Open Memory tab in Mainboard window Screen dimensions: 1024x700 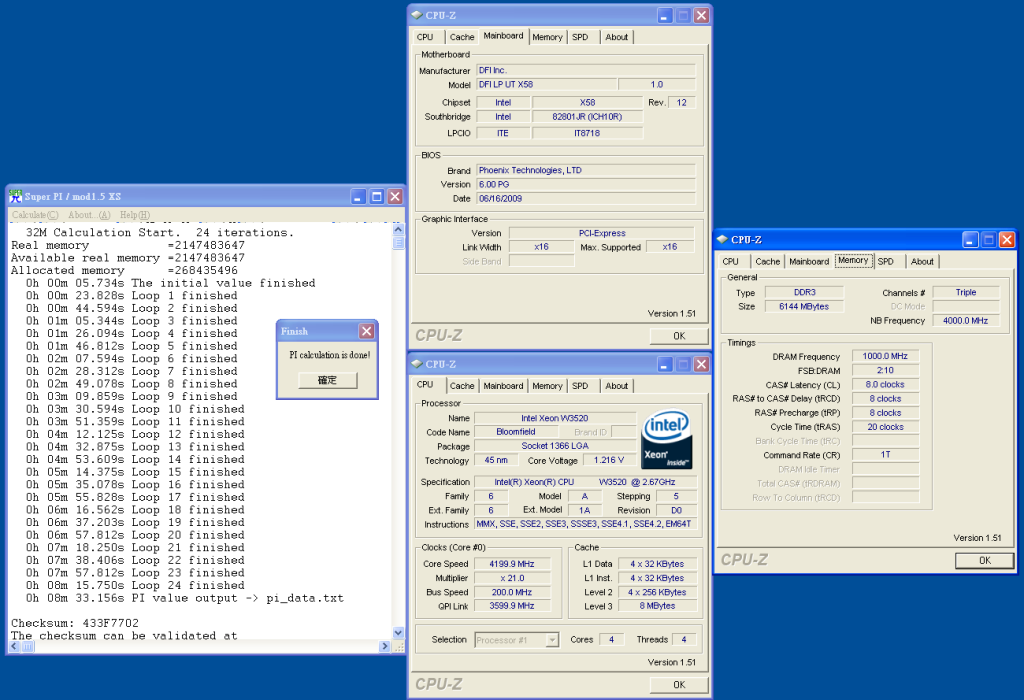pos(547,37)
